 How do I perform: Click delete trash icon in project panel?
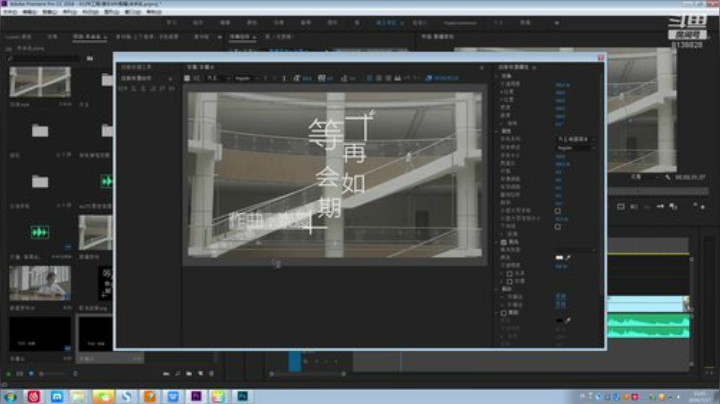tap(212, 374)
